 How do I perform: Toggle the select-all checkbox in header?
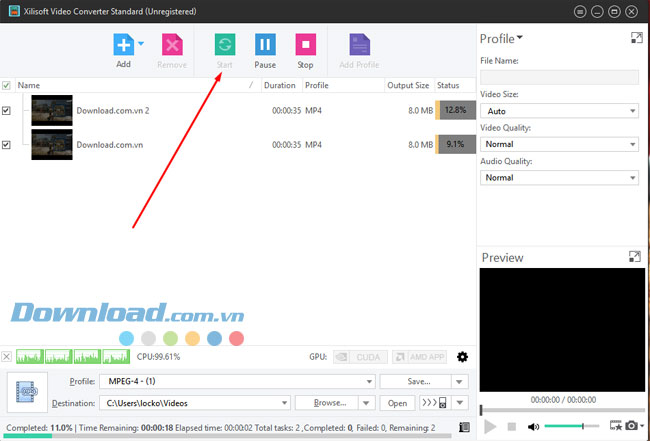pos(6,85)
